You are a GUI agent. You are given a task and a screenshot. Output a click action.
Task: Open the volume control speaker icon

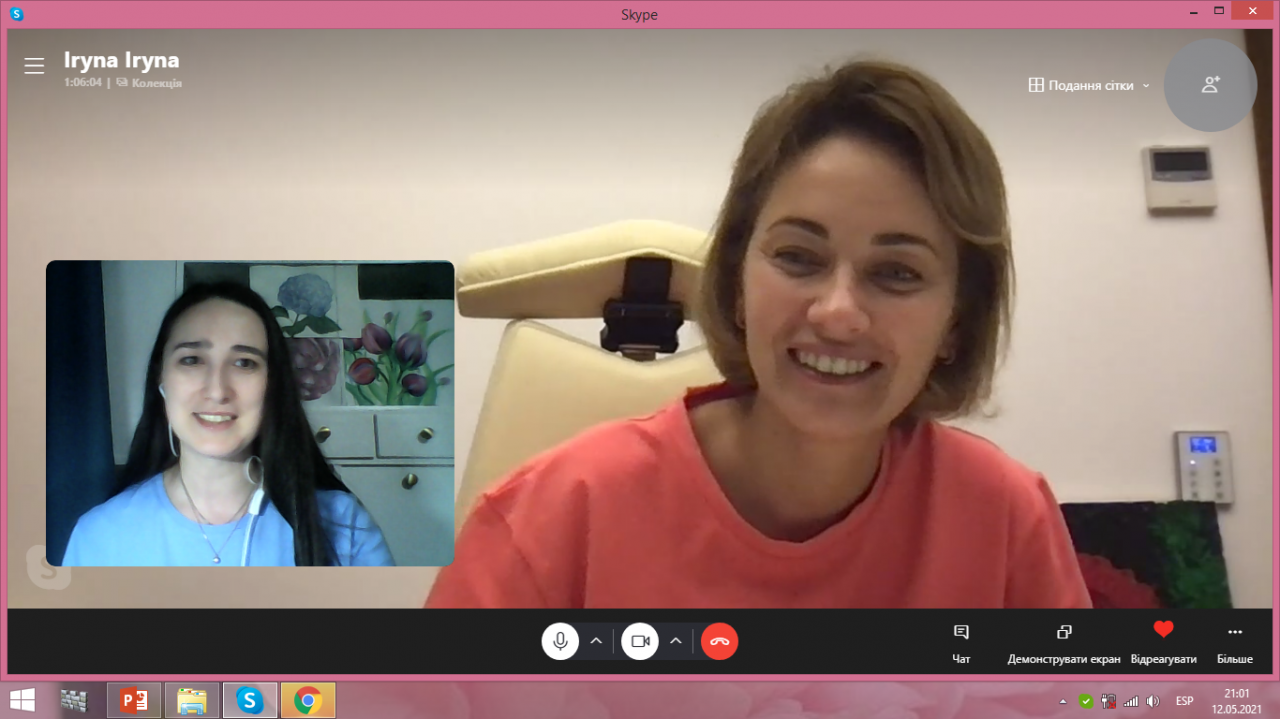pos(1153,701)
